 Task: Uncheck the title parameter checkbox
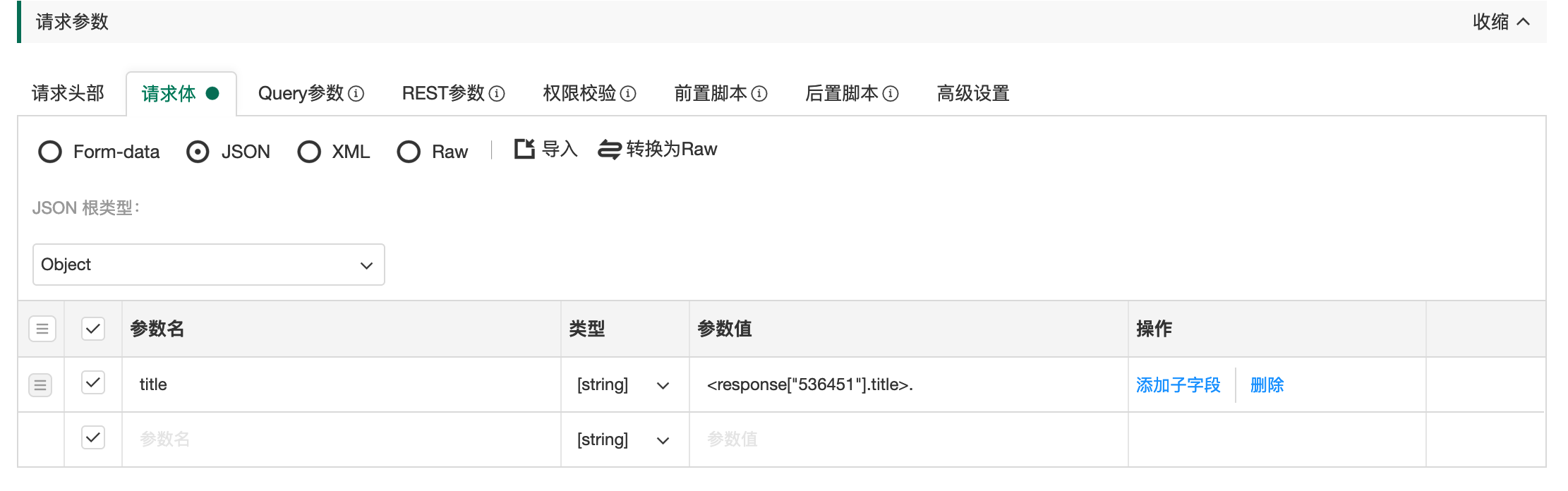93,383
